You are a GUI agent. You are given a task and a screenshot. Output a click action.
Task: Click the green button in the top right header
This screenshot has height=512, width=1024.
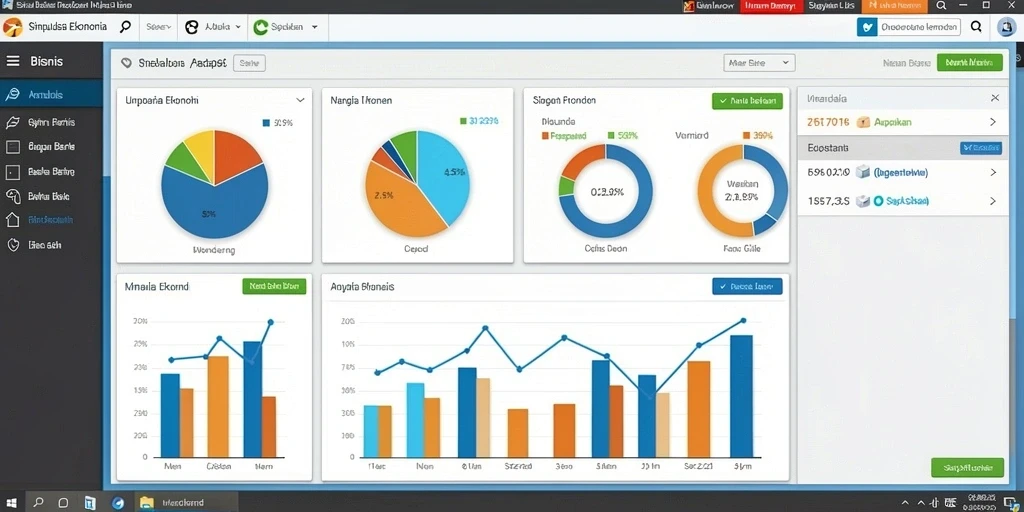(969, 63)
